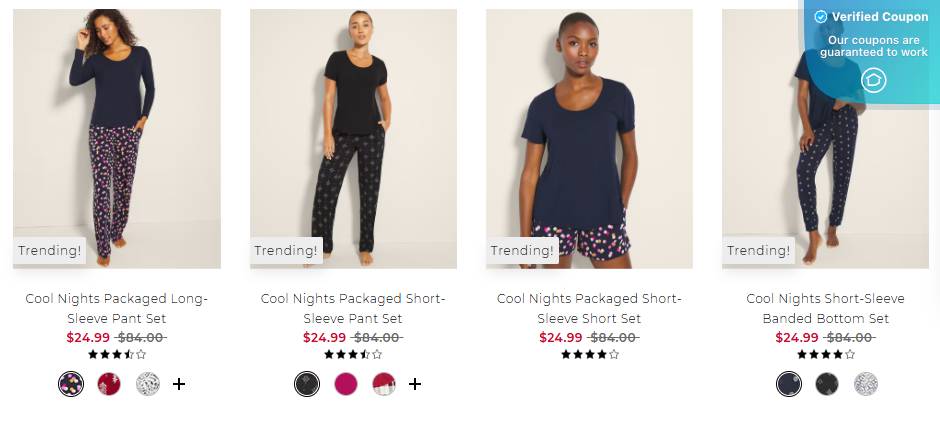Choose solid magenta swatch for Short-Sleeve Pant Set
940x426 pixels.
click(346, 384)
